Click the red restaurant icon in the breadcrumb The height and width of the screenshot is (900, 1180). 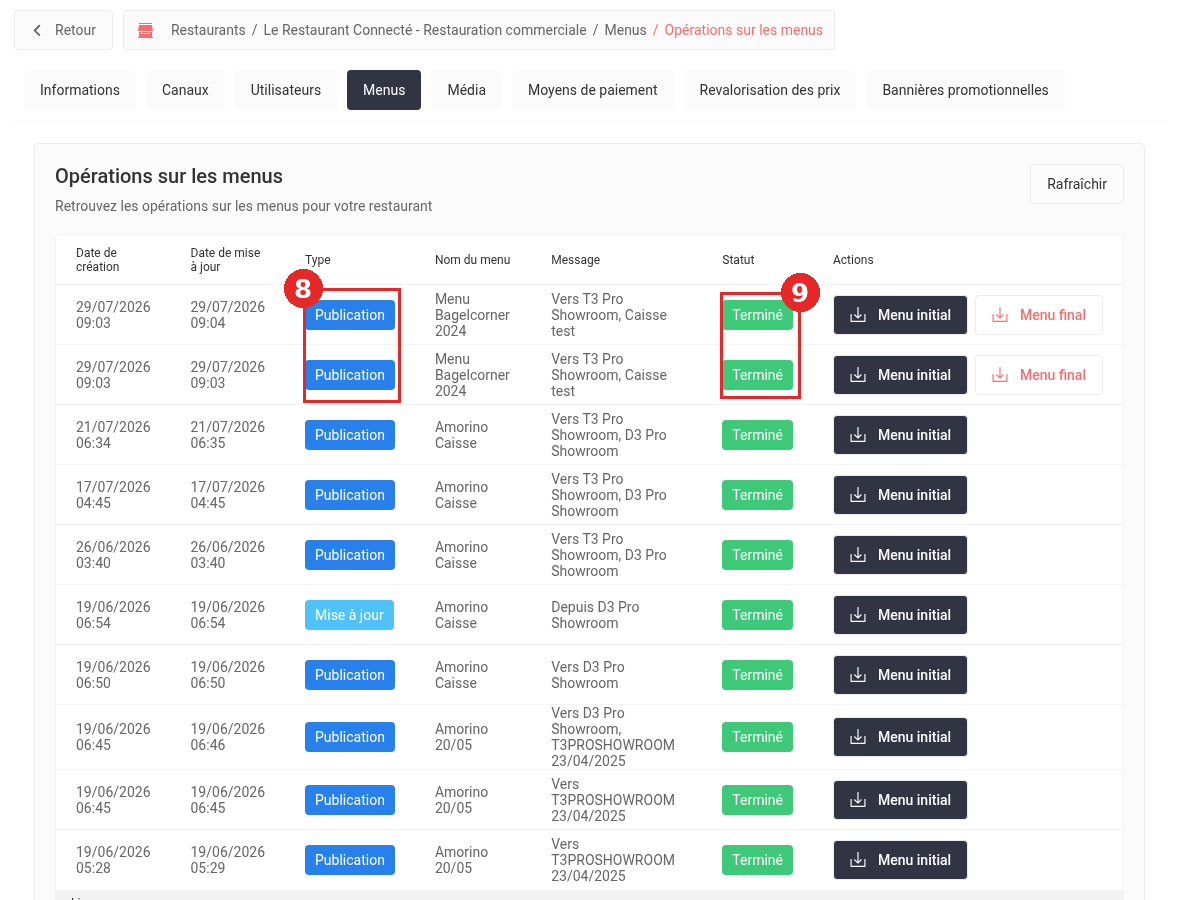pos(146,30)
